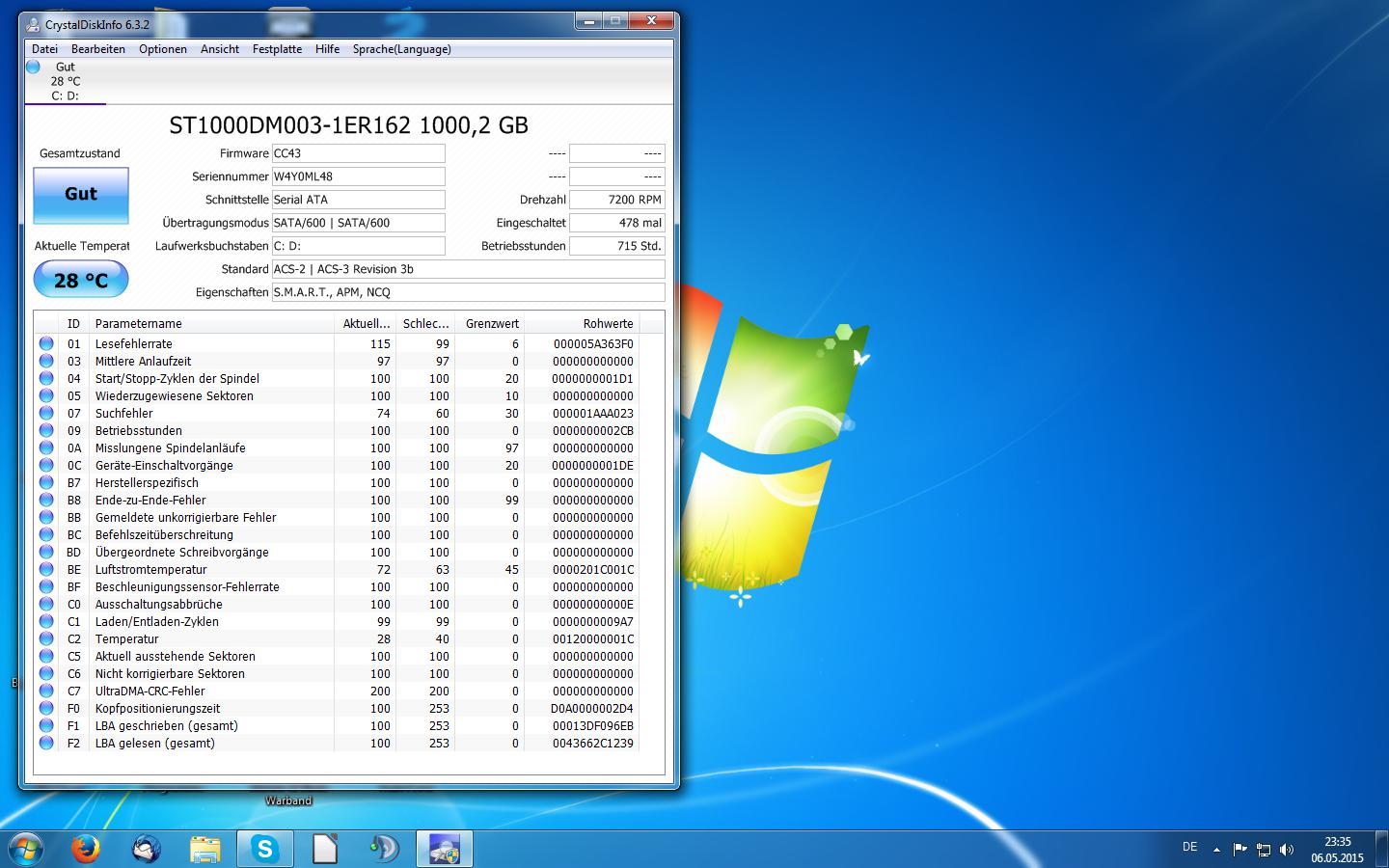Click the volume speaker tray icon
Screen dimensions: 1389x868
tap(1286, 850)
